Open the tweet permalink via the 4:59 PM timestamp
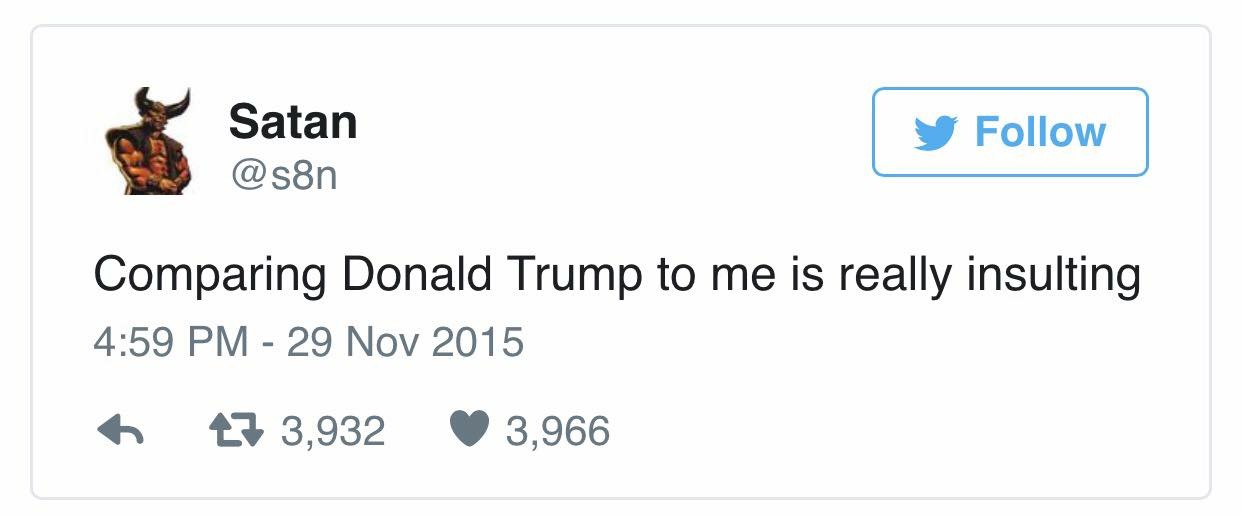This screenshot has width=1242, height=515. point(169,343)
